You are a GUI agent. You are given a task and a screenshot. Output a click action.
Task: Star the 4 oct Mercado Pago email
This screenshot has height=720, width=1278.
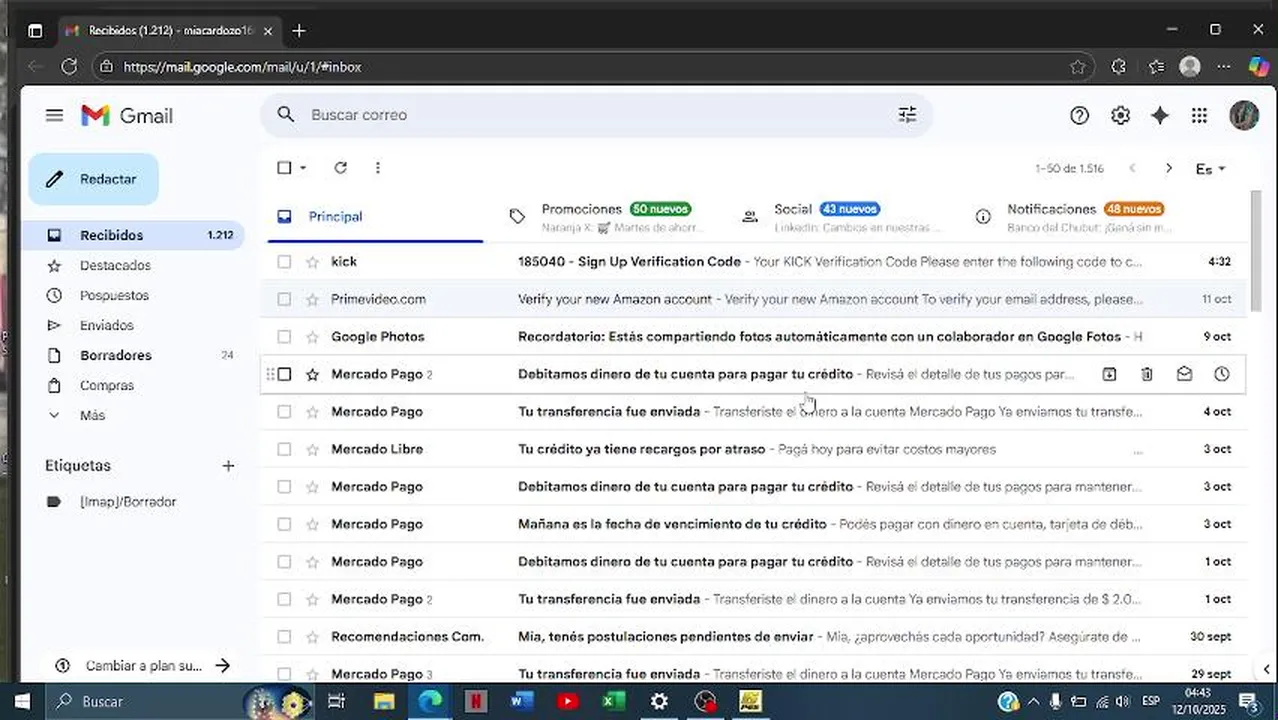click(312, 412)
